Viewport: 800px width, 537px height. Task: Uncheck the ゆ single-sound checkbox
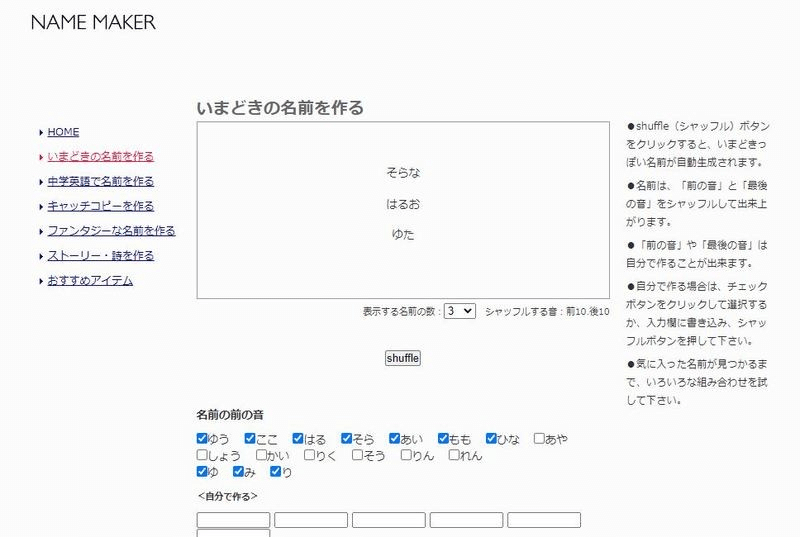(202, 471)
